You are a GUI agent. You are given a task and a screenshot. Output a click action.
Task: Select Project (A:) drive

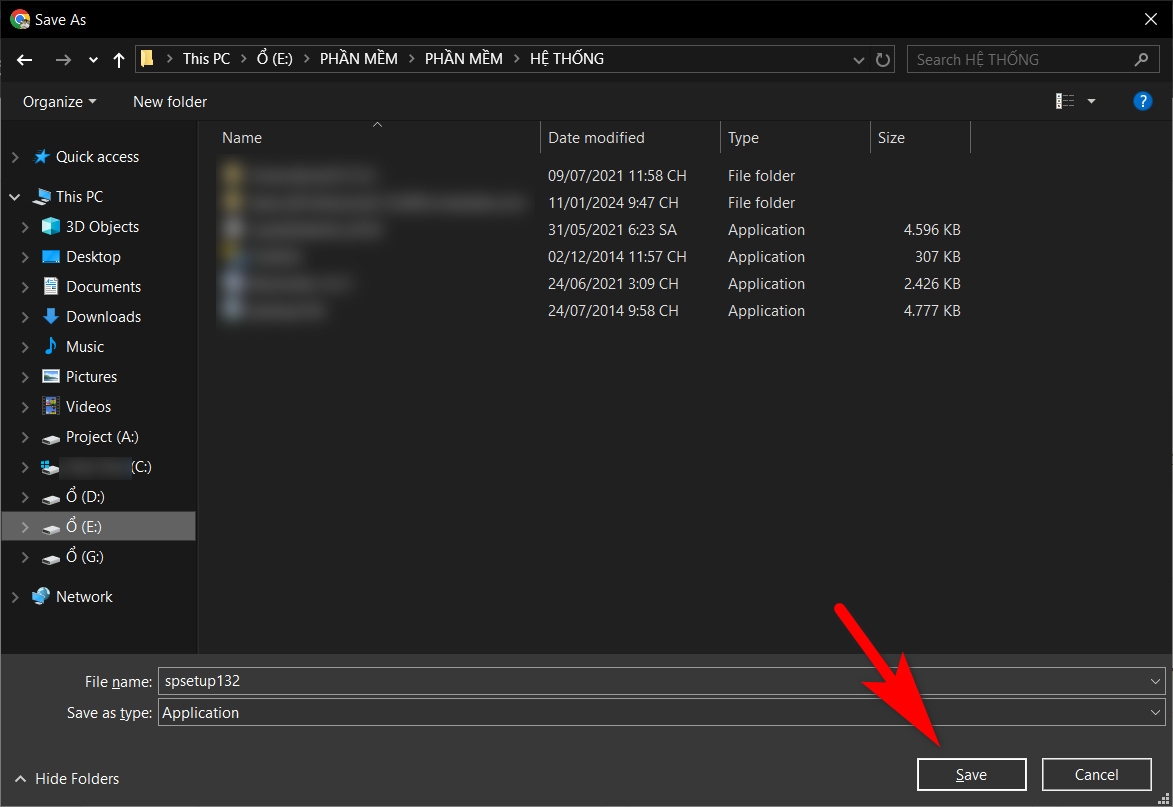102,436
